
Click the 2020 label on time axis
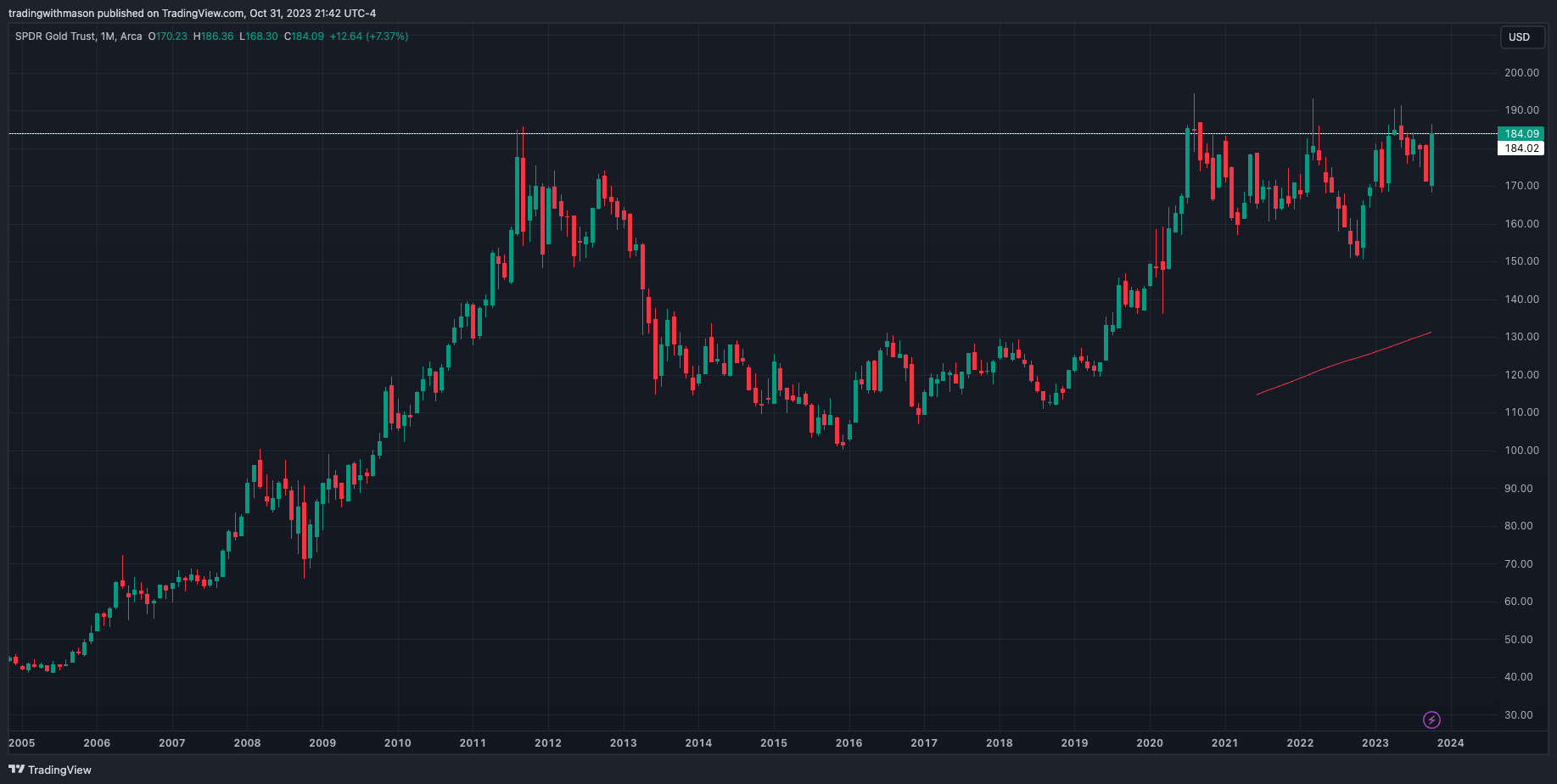click(x=1150, y=743)
